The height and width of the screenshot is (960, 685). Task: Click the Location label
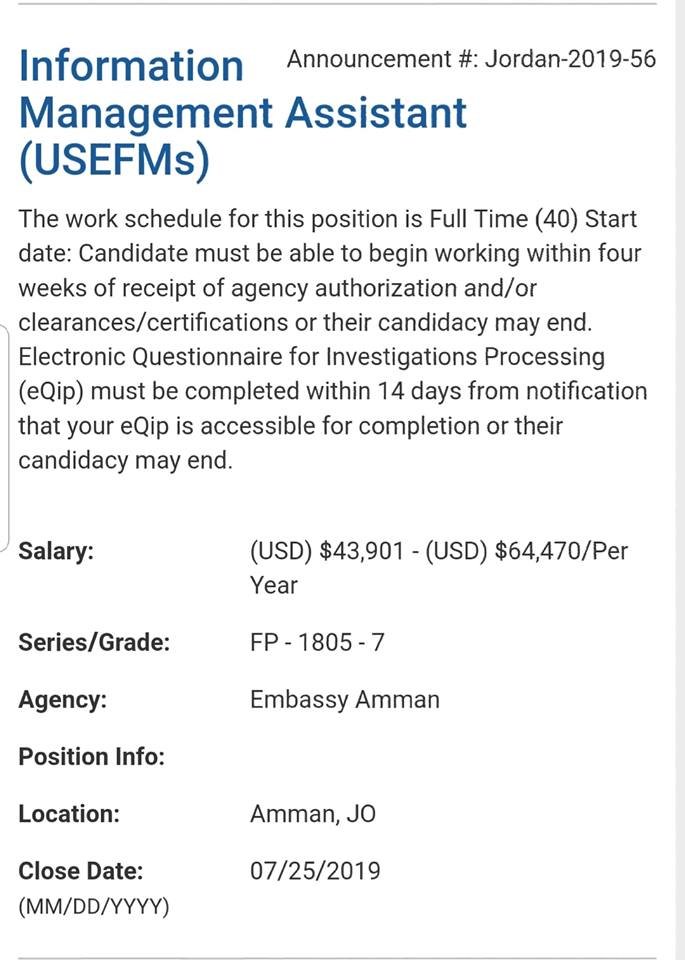pos(69,813)
